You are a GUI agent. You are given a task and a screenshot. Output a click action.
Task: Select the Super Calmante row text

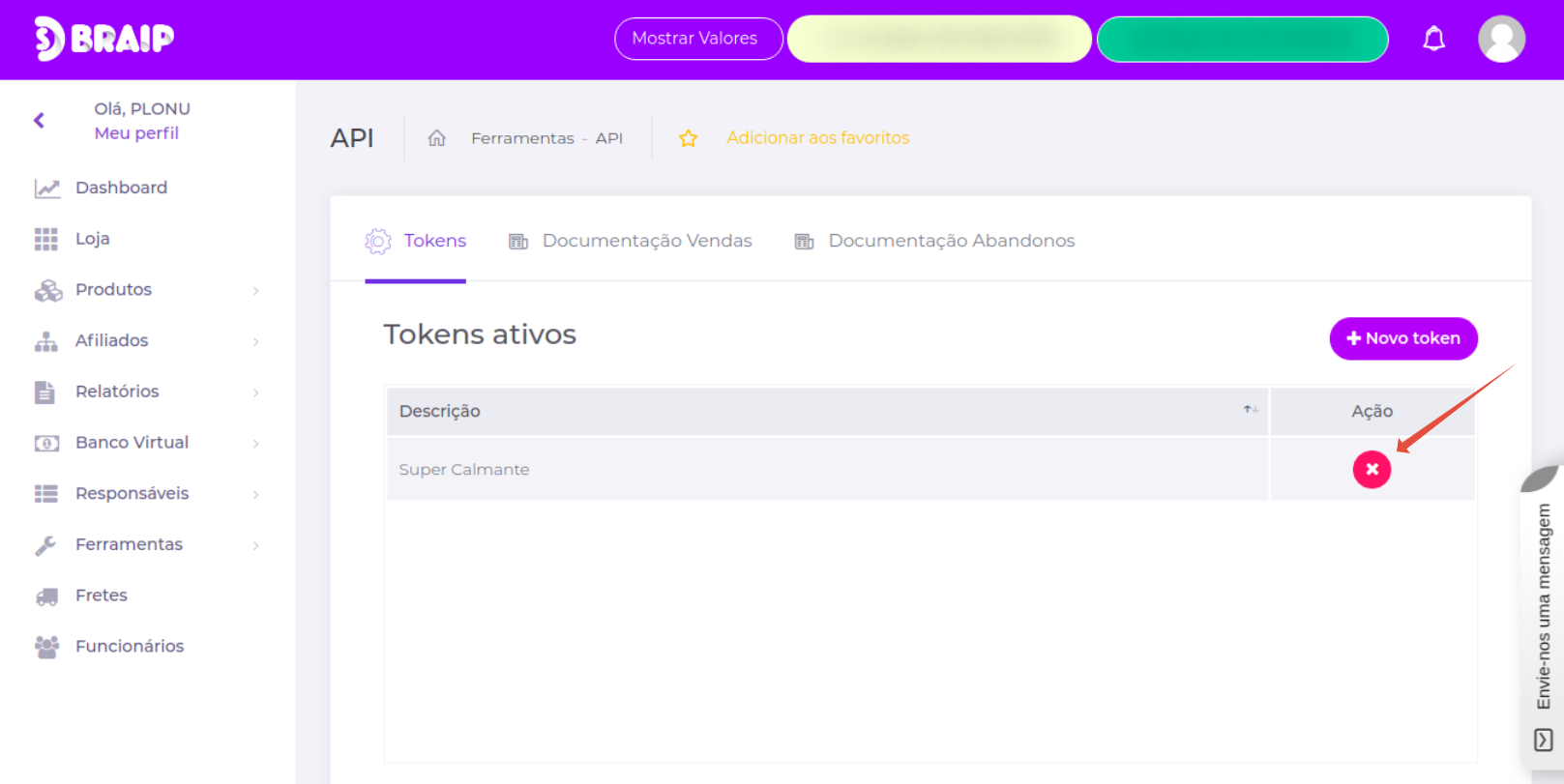pyautogui.click(x=464, y=470)
